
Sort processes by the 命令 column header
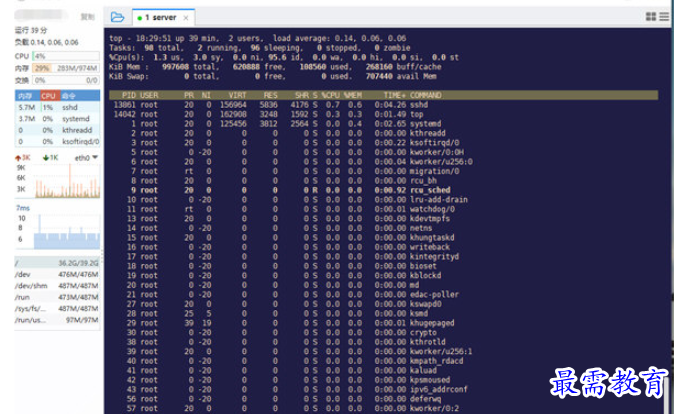coord(80,95)
